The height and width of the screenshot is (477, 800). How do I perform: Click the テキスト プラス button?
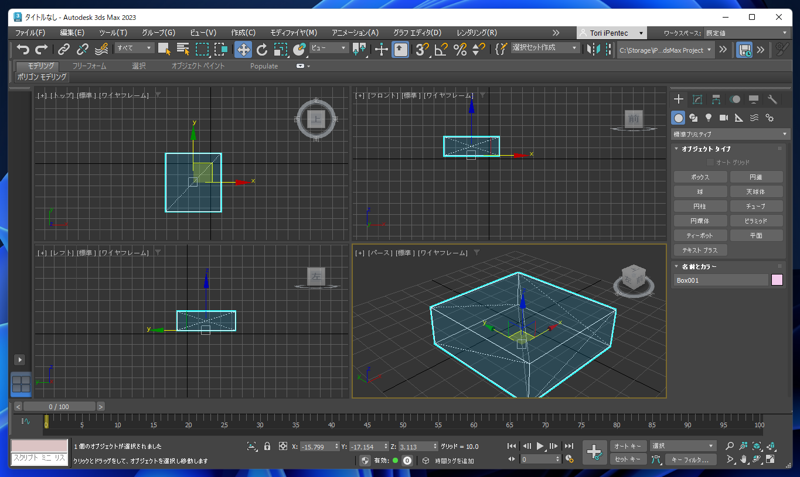point(700,250)
